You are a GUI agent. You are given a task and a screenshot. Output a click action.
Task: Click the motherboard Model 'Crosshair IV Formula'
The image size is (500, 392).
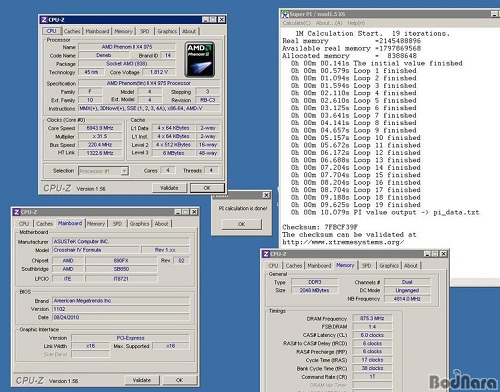pyautogui.click(x=96, y=250)
